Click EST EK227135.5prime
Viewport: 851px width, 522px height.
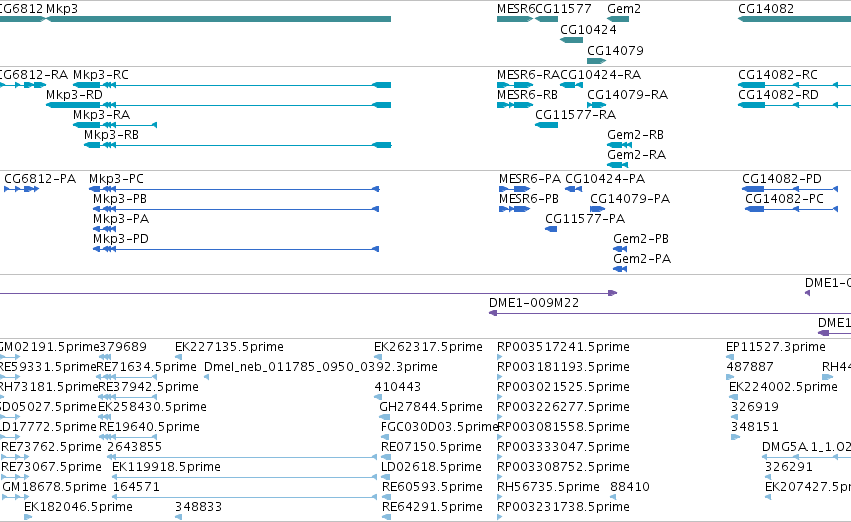pyautogui.click(x=178, y=357)
